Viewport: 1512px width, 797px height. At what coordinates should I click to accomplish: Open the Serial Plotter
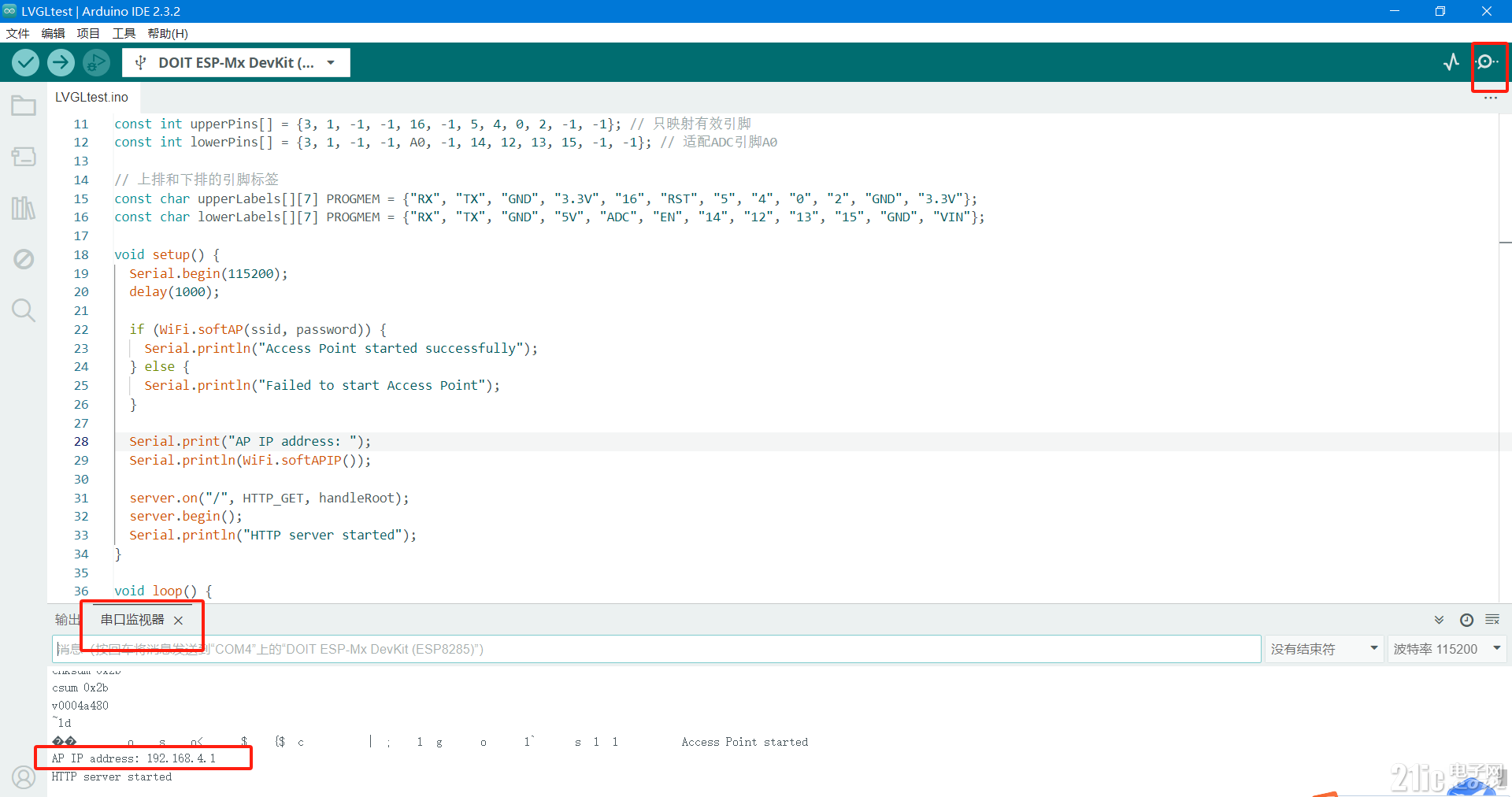1451,62
